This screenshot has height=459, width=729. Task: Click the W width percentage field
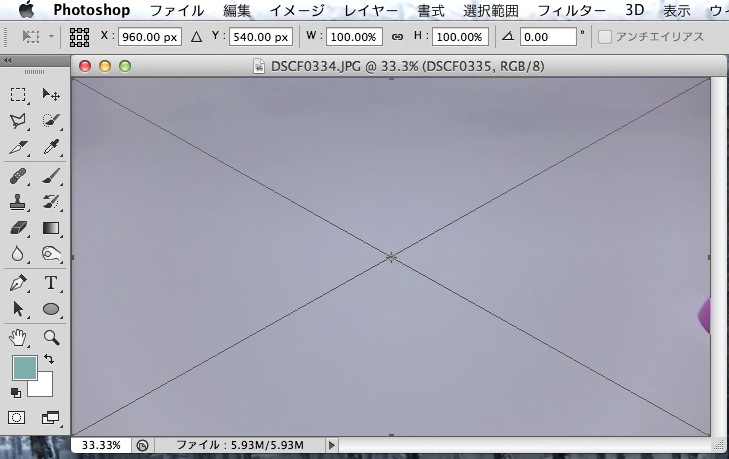tap(354, 37)
